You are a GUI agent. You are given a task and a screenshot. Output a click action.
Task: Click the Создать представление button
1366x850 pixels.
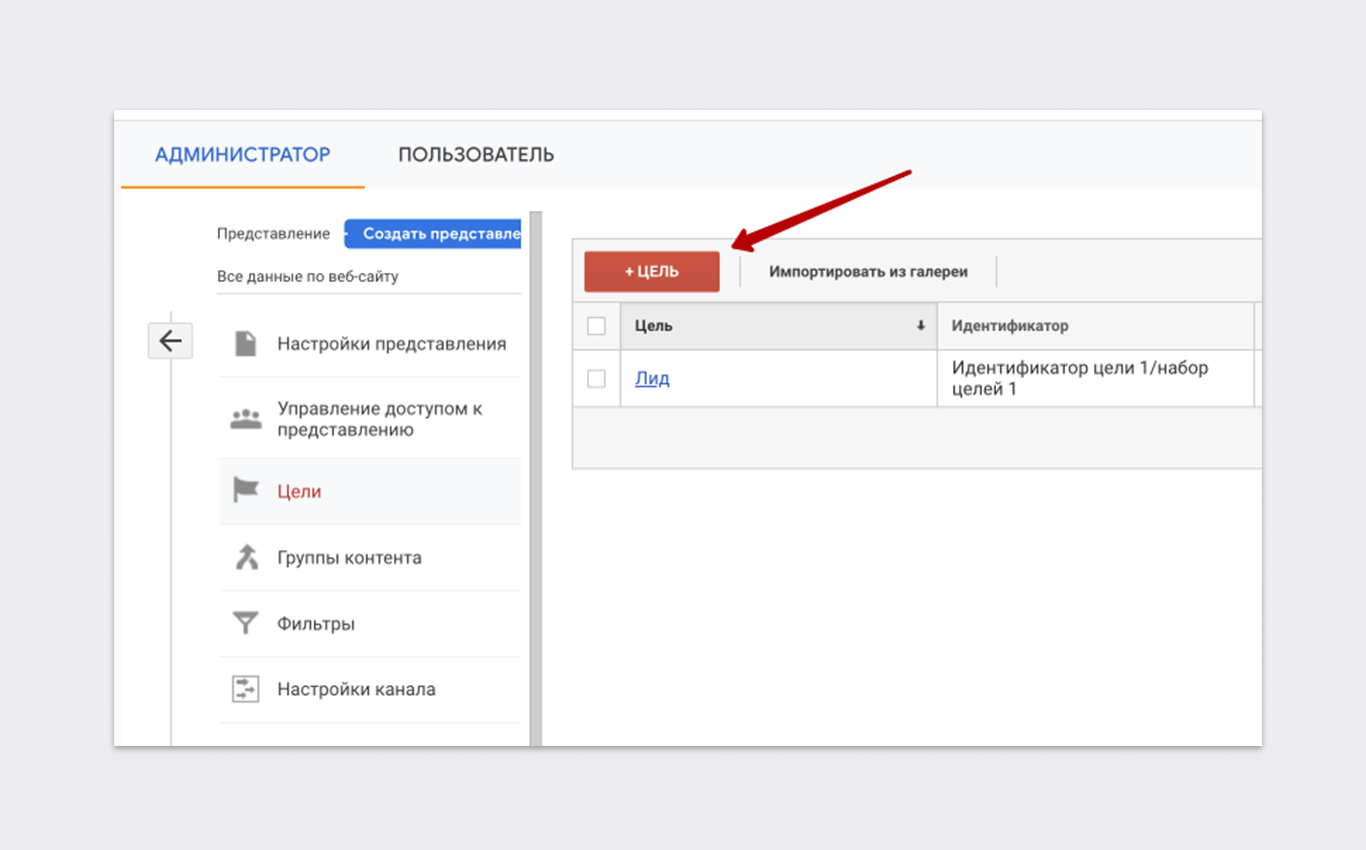pyautogui.click(x=433, y=234)
